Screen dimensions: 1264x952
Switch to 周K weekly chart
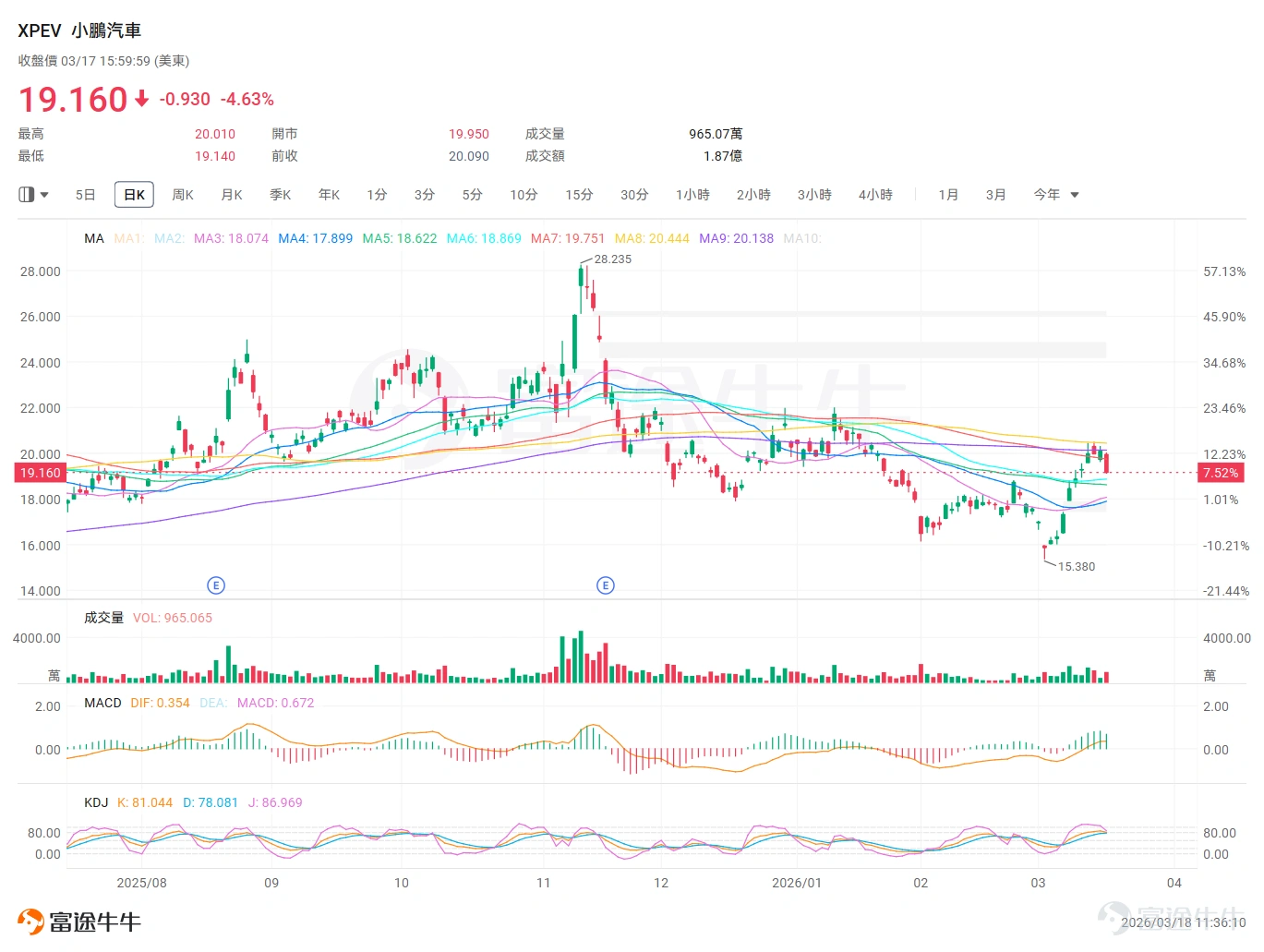(183, 195)
